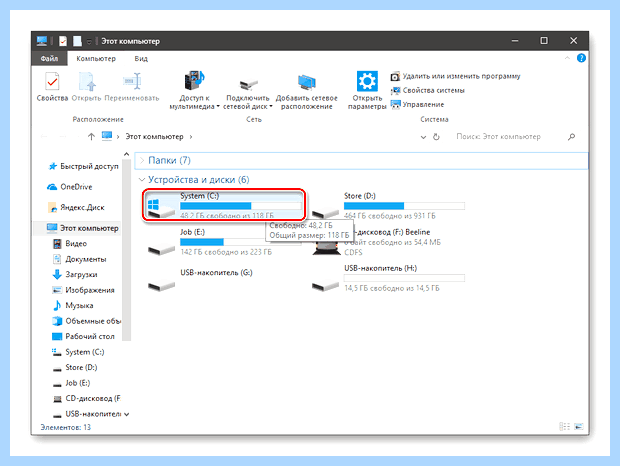Select USB-накопитель (G:) drive
This screenshot has width=620, height=466.
pyautogui.click(x=200, y=279)
